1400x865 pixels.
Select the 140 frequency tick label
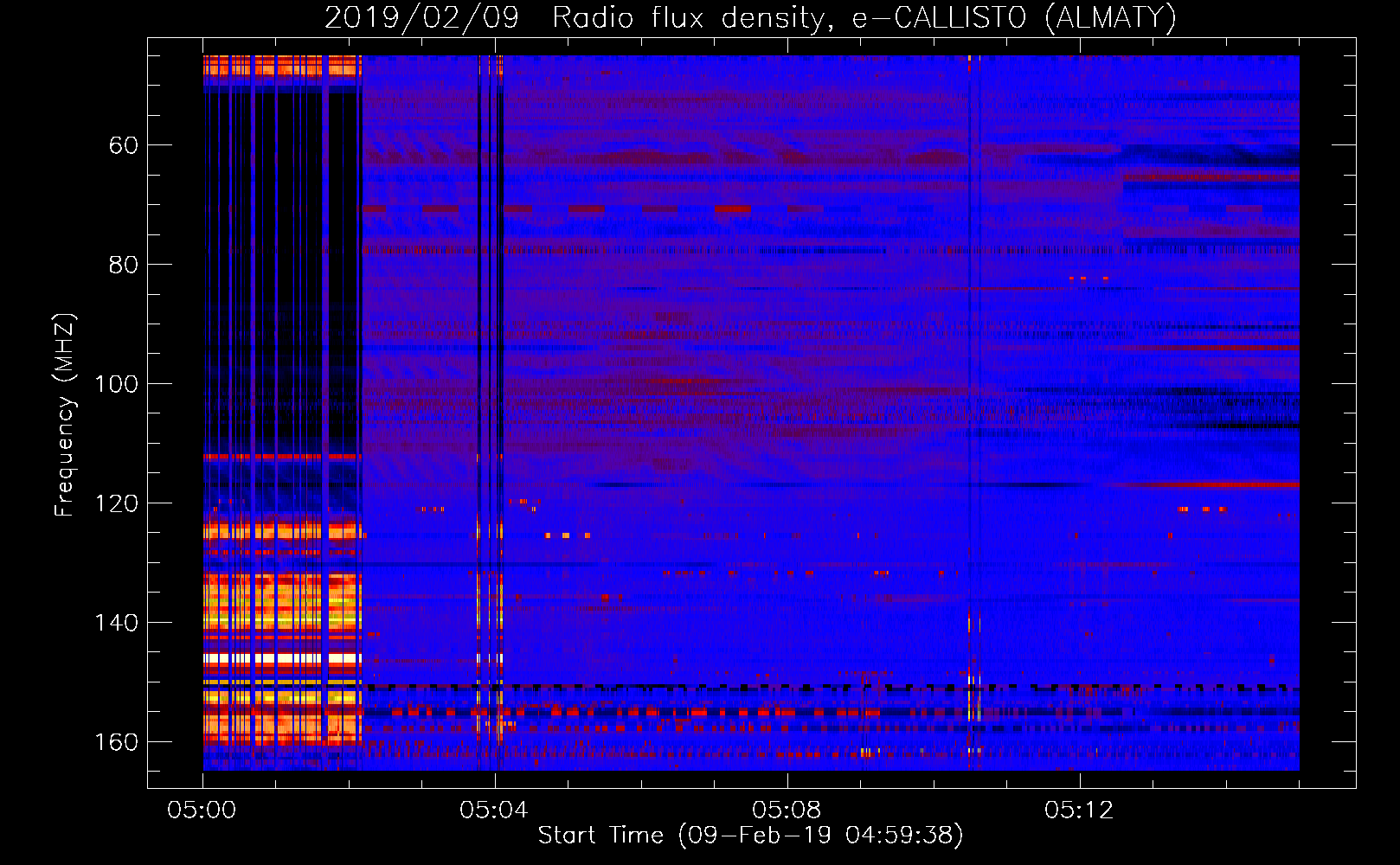click(x=117, y=623)
